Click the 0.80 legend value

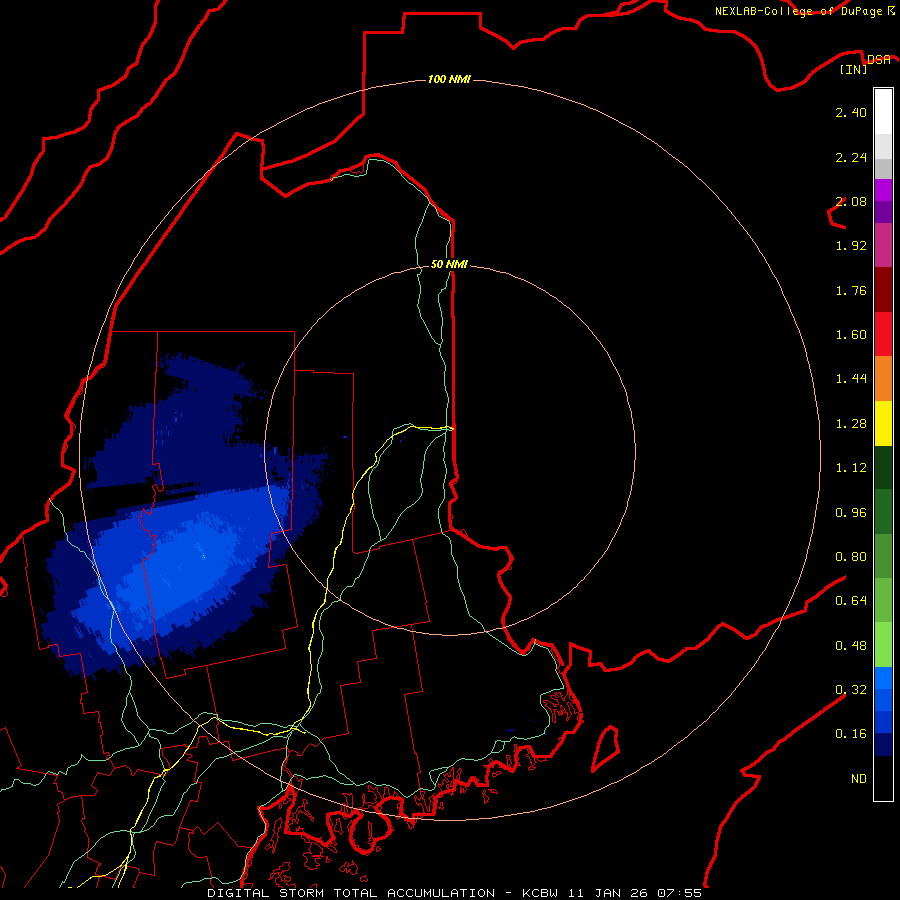click(851, 557)
